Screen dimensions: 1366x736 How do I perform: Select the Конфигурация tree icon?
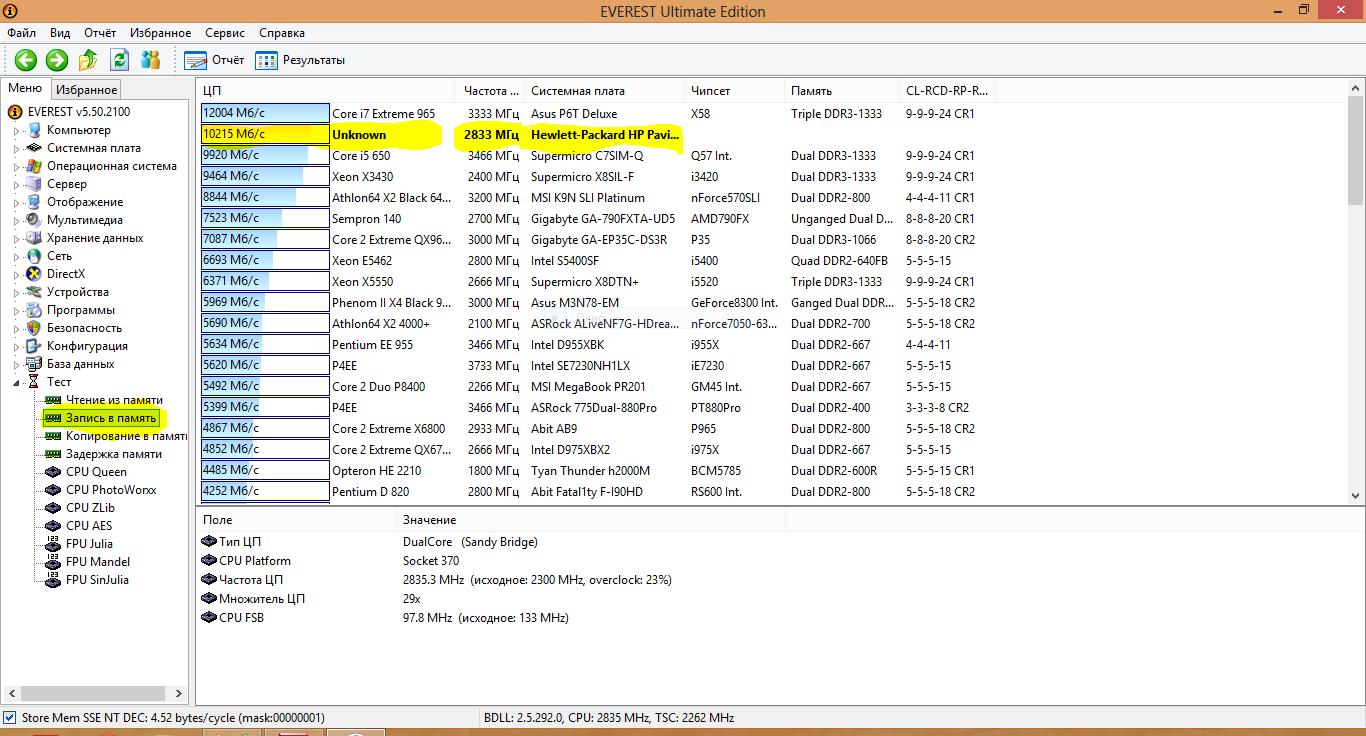35,346
